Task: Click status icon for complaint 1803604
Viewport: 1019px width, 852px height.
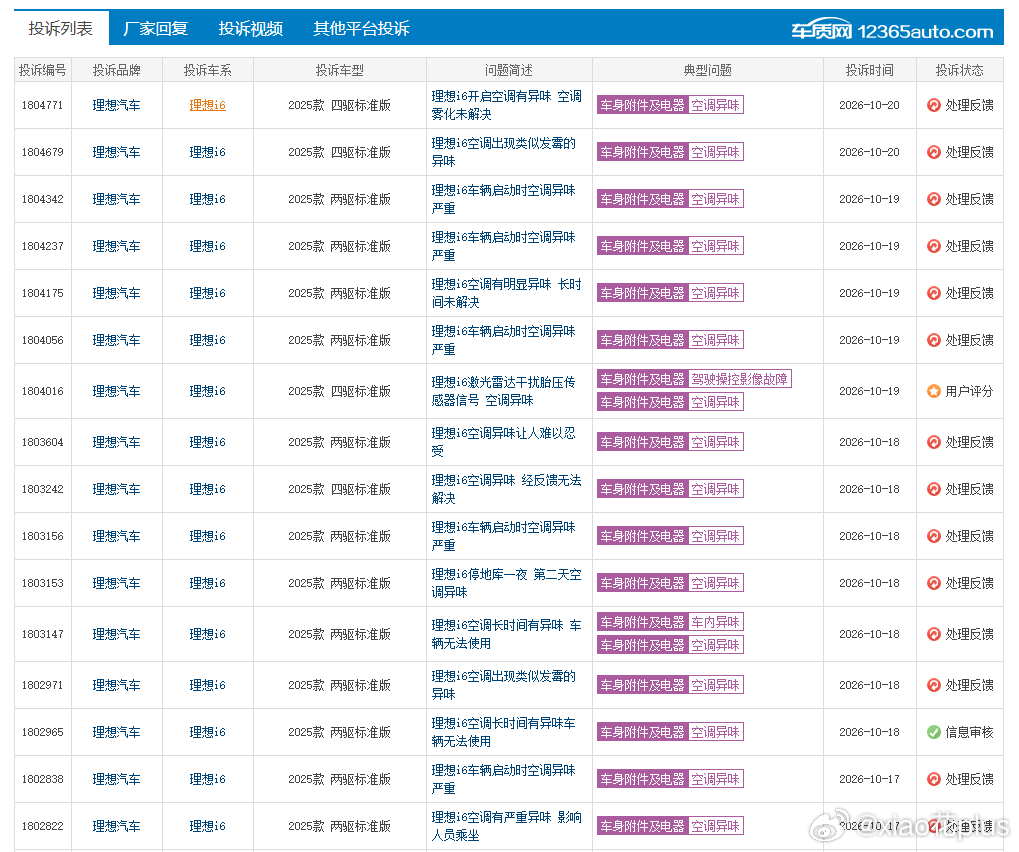Action: point(934,442)
